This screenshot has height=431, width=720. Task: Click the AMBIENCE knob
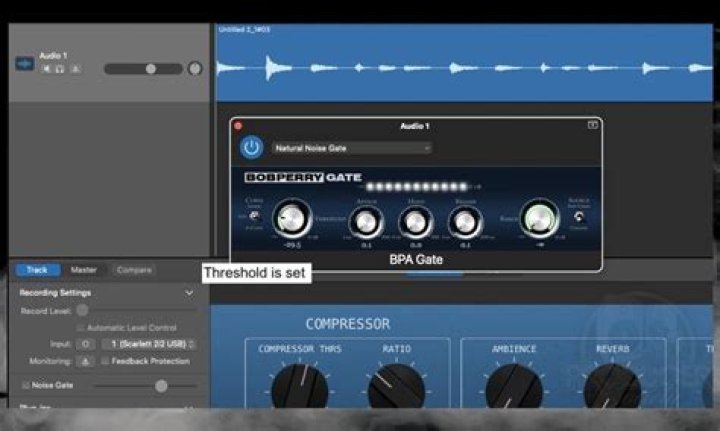[514, 388]
